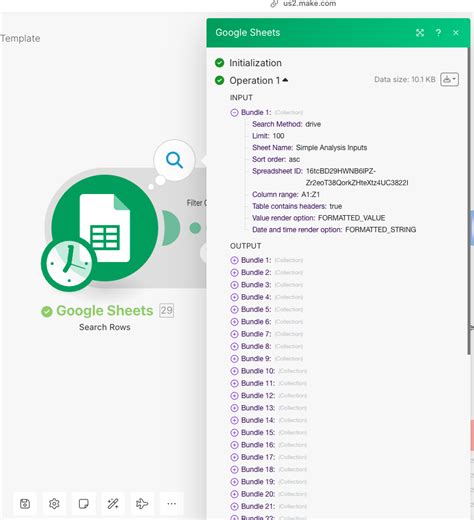Expand output Bundle 9
Viewport: 474px width, 520px height.
click(x=234, y=359)
